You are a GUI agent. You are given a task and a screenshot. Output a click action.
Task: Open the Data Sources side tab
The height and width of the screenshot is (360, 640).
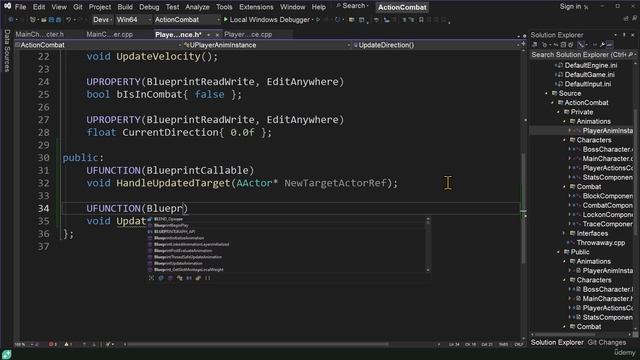[7, 51]
